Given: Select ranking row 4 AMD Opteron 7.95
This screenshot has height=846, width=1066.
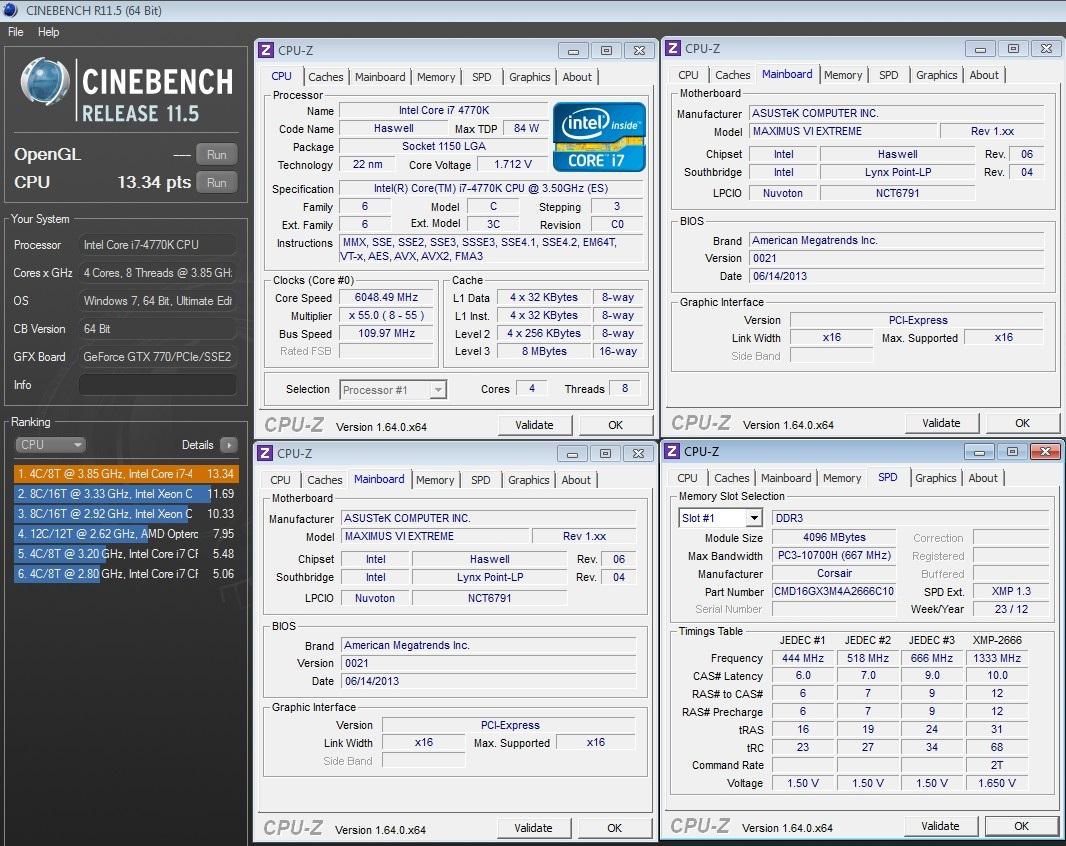Looking at the screenshot, I should tap(126, 534).
